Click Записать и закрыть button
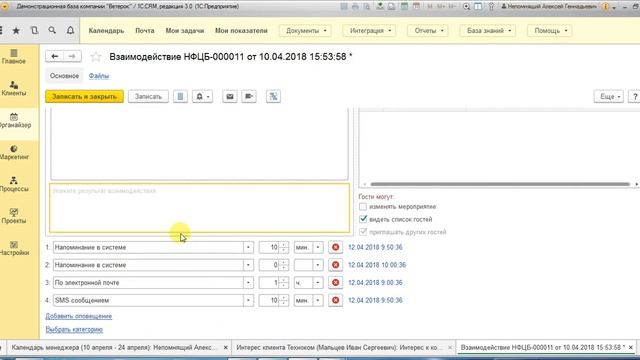The width and height of the screenshot is (640, 360). coord(84,96)
